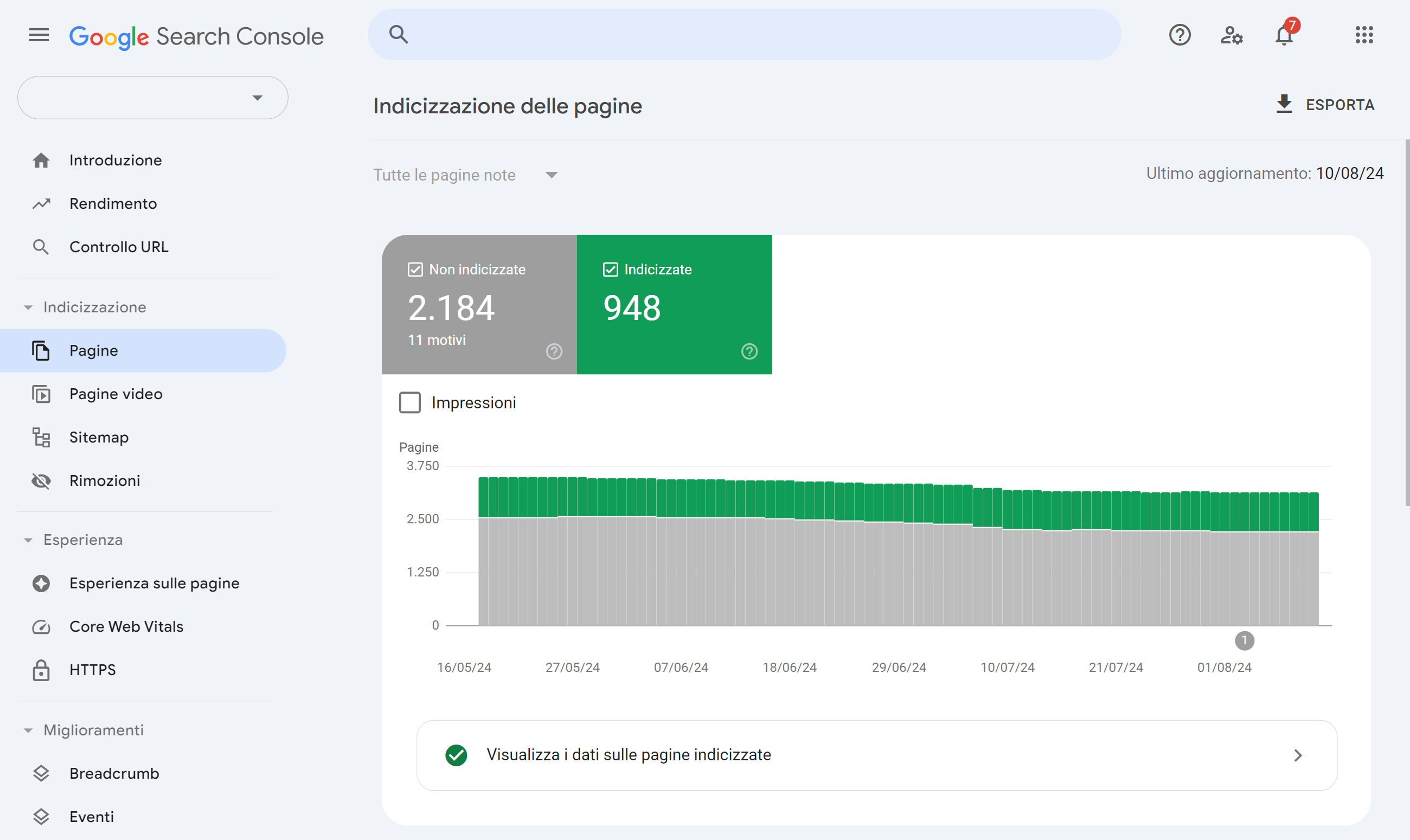This screenshot has width=1410, height=840.
Task: Click the Controllo URL magnifier icon
Action: click(41, 247)
